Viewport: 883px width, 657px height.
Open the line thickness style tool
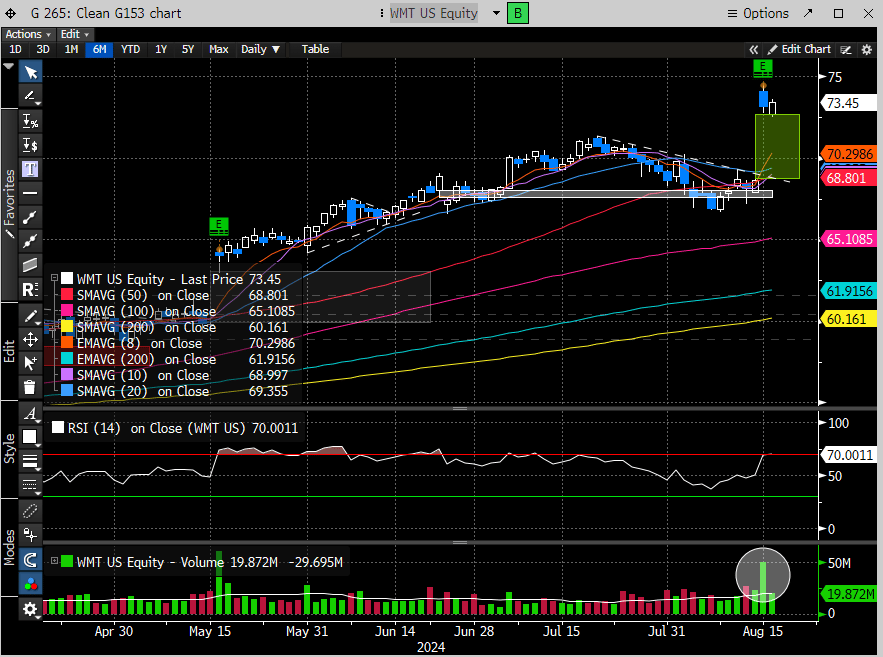click(x=30, y=462)
